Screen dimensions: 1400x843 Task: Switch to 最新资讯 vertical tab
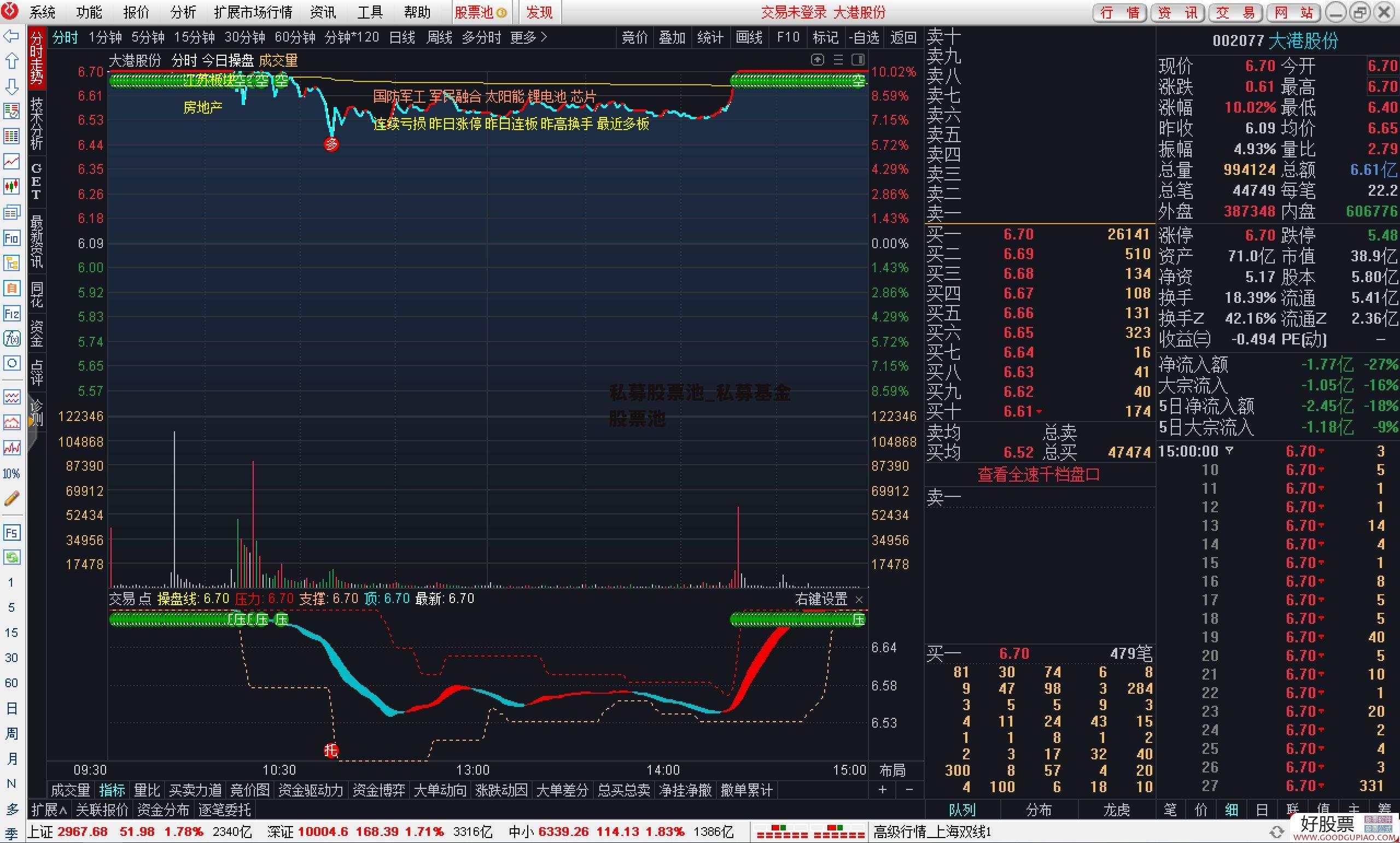37,242
